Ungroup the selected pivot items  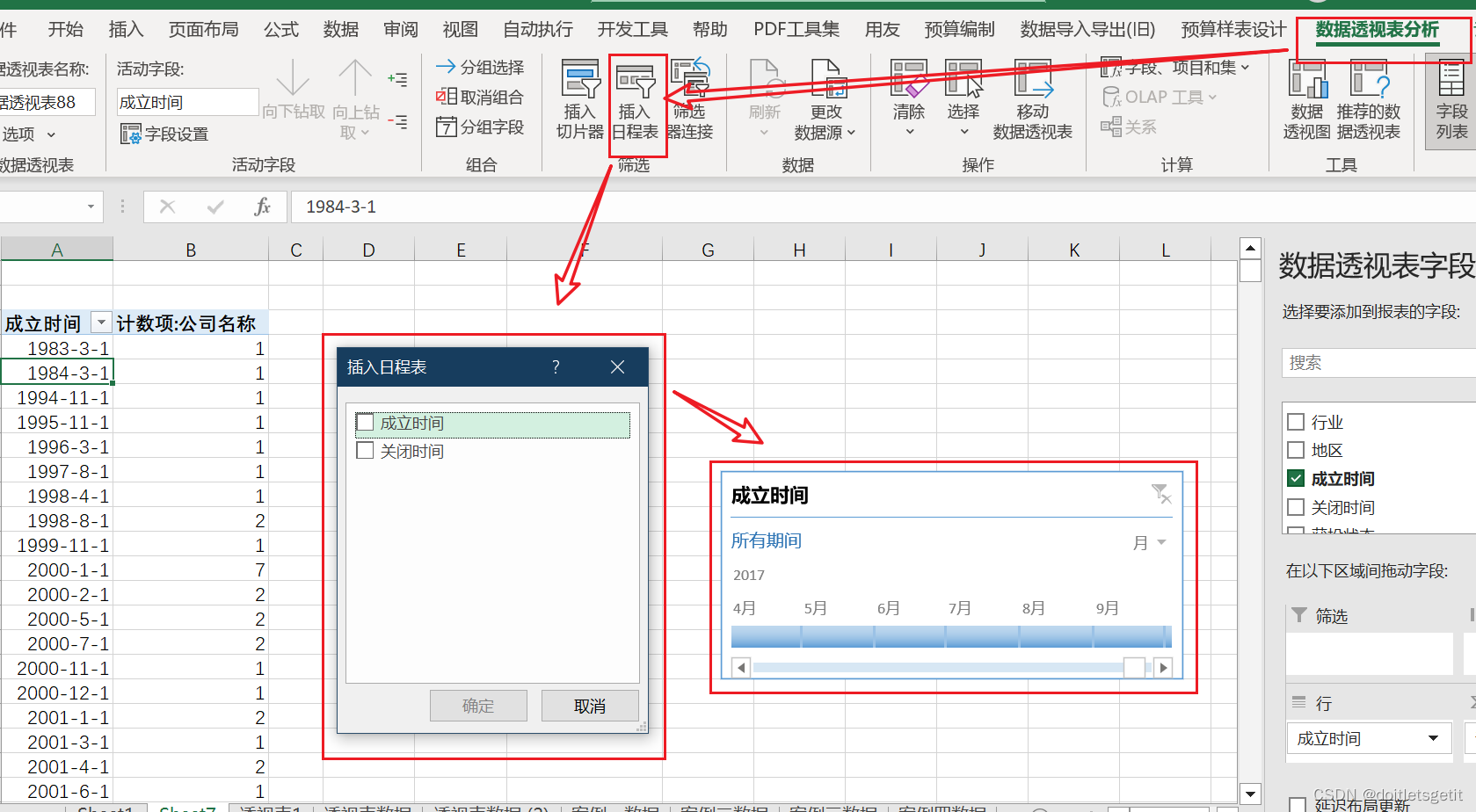click(480, 97)
